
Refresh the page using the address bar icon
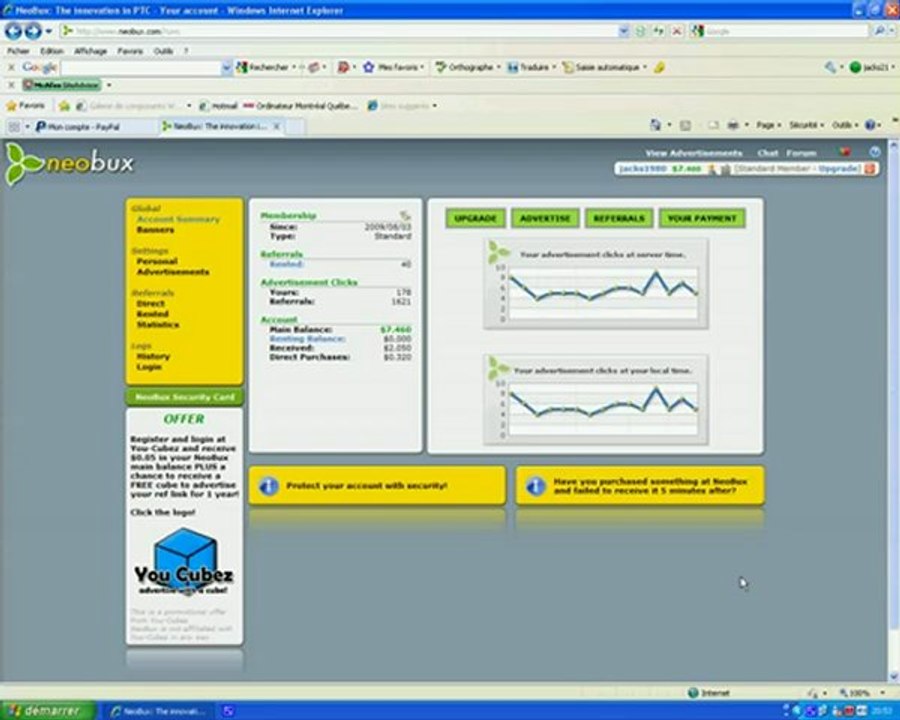click(x=658, y=31)
